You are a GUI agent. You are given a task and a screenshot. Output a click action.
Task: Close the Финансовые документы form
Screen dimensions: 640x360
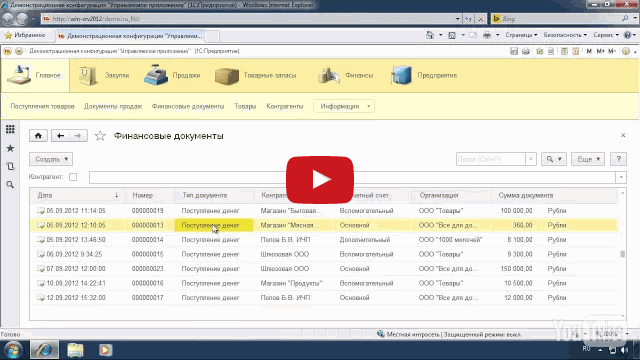click(623, 135)
